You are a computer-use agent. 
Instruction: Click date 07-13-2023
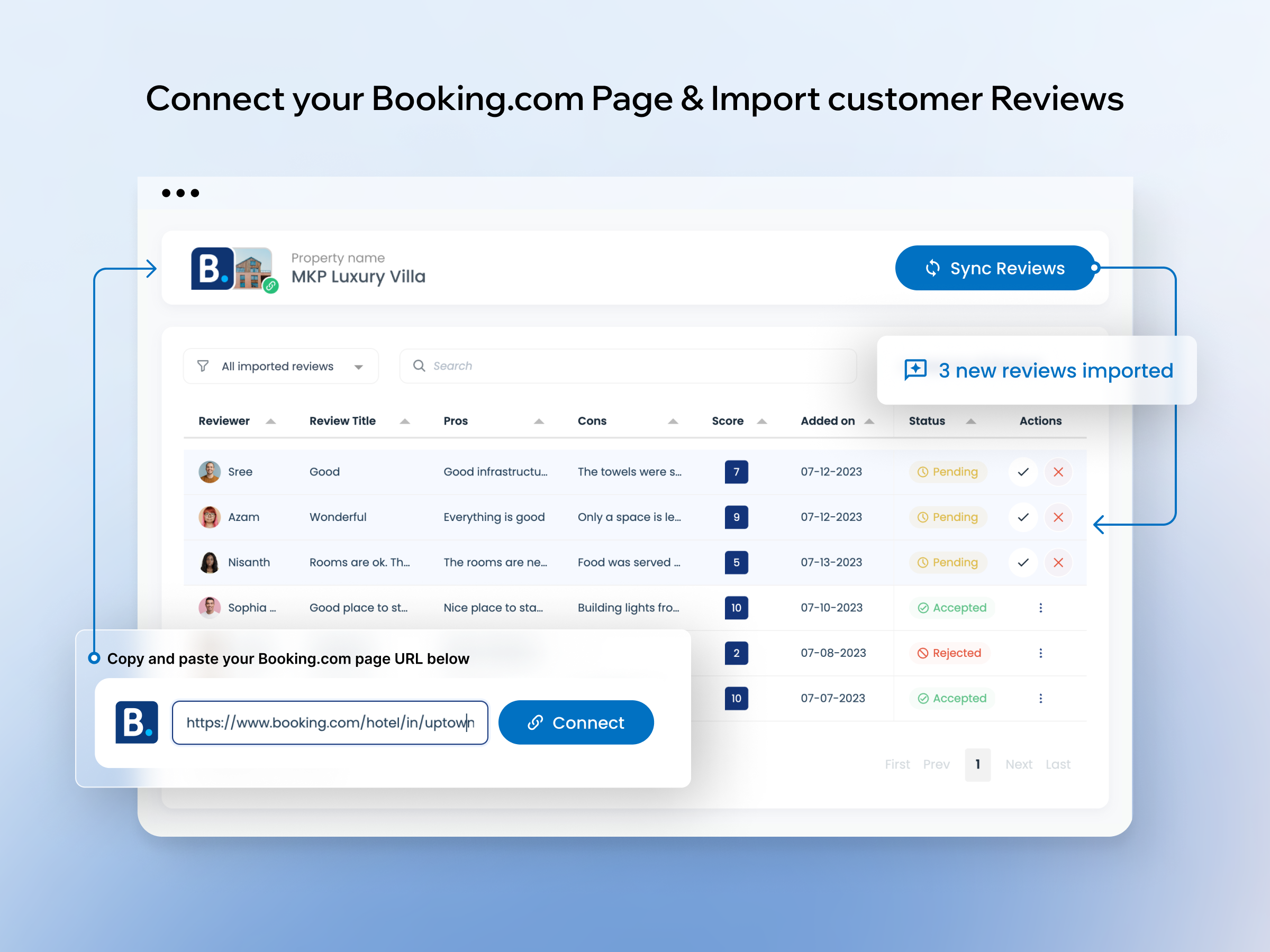[831, 562]
